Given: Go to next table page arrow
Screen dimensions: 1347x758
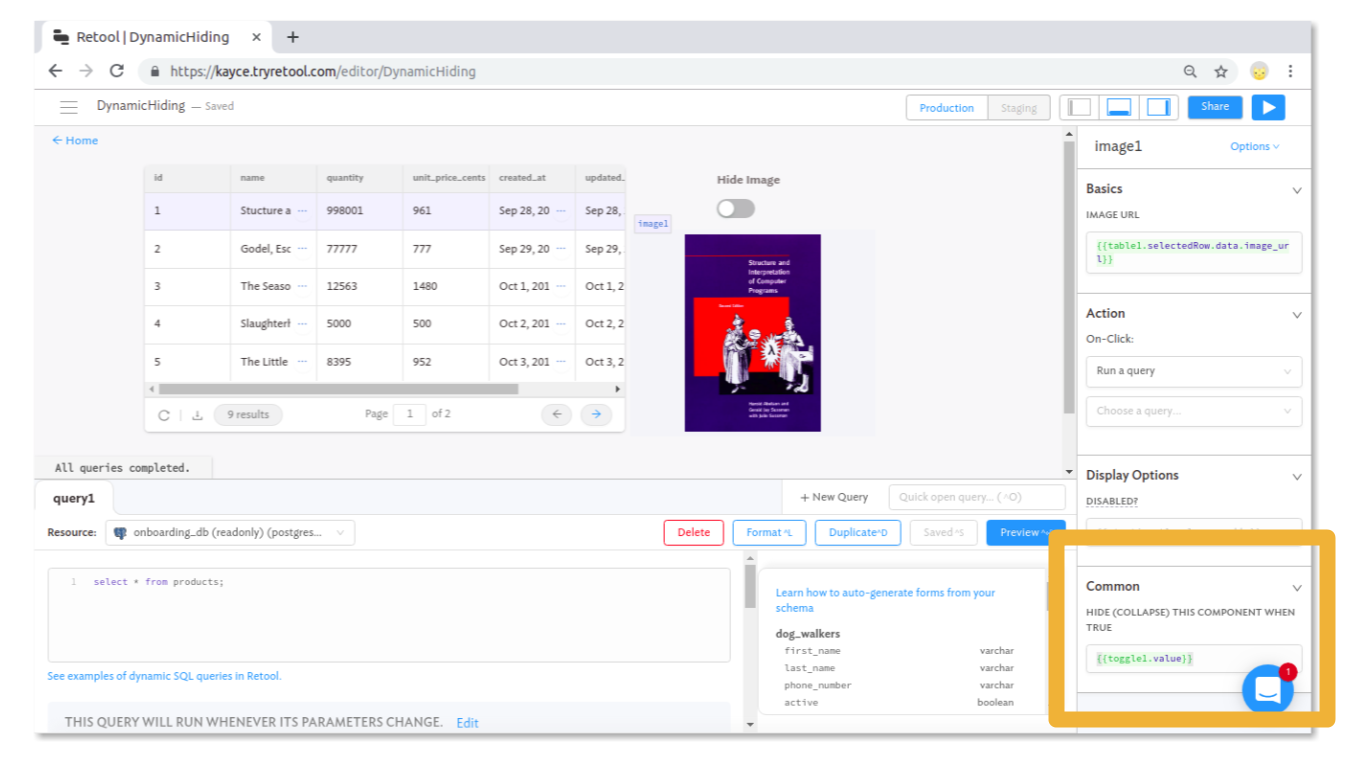Looking at the screenshot, I should tap(596, 414).
